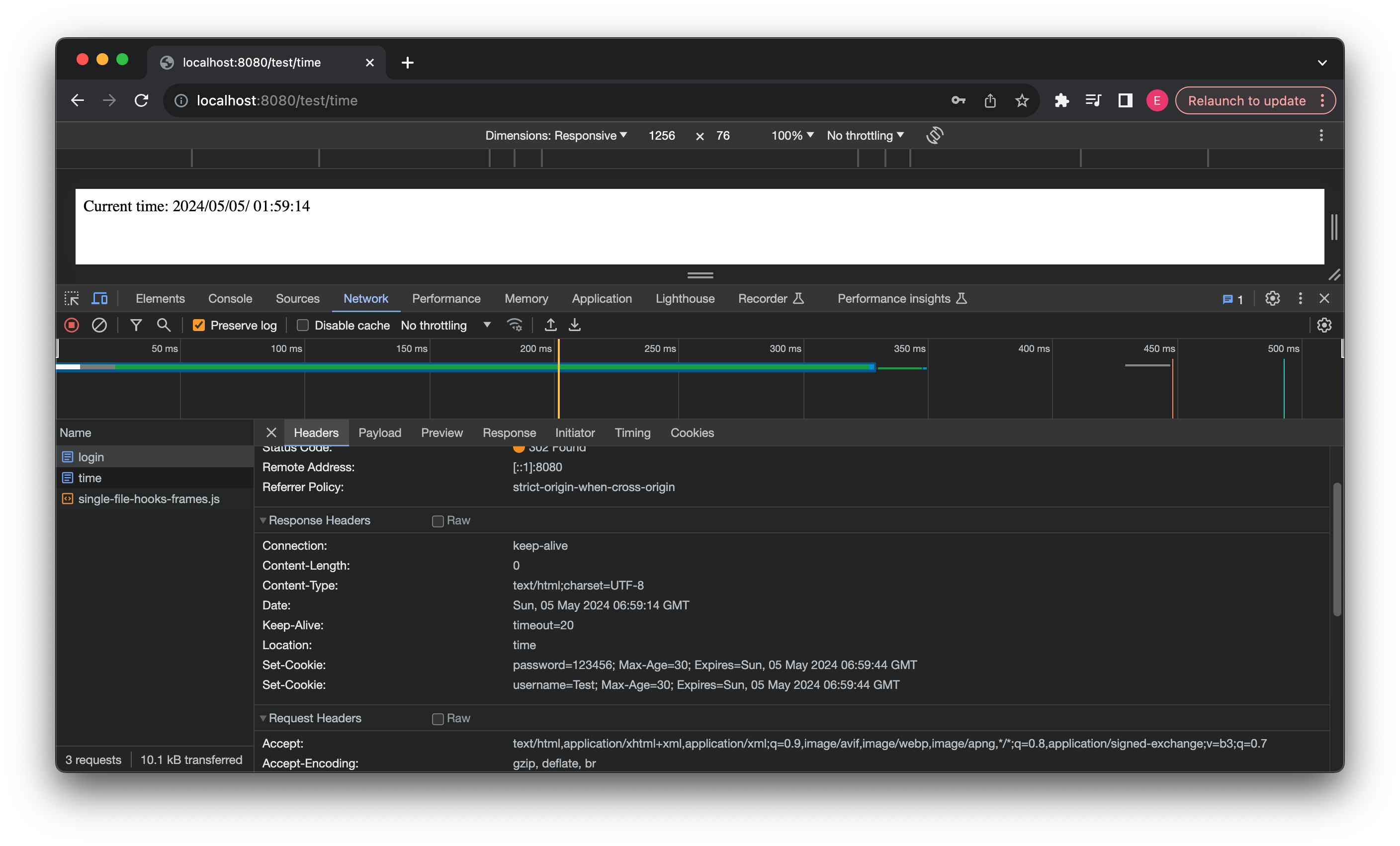Image resolution: width=1400 pixels, height=846 pixels.
Task: Click the search icon in DevTools toolbar
Action: [163, 325]
